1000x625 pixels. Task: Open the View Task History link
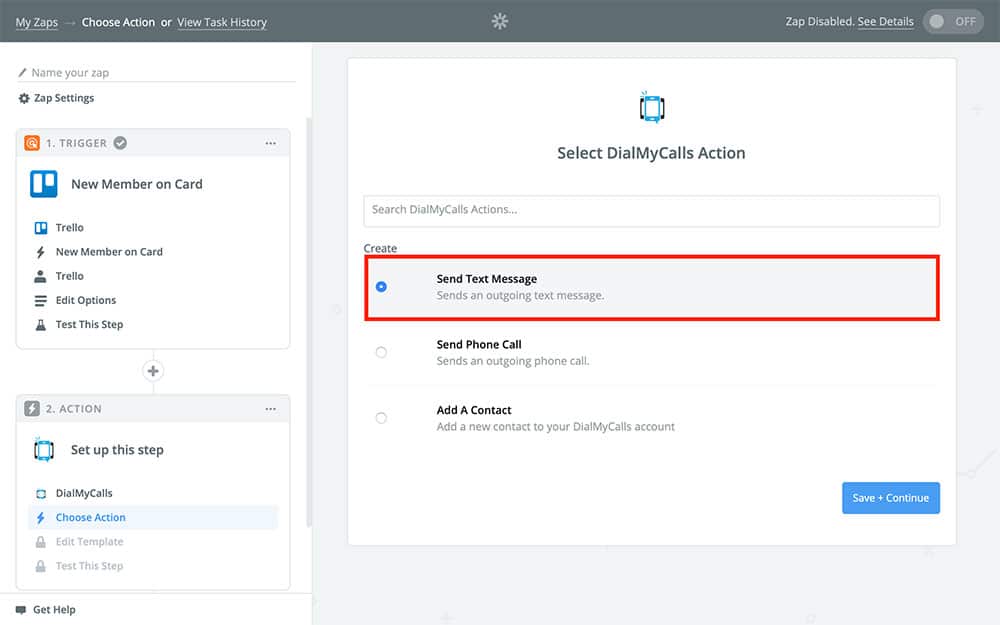[222, 22]
